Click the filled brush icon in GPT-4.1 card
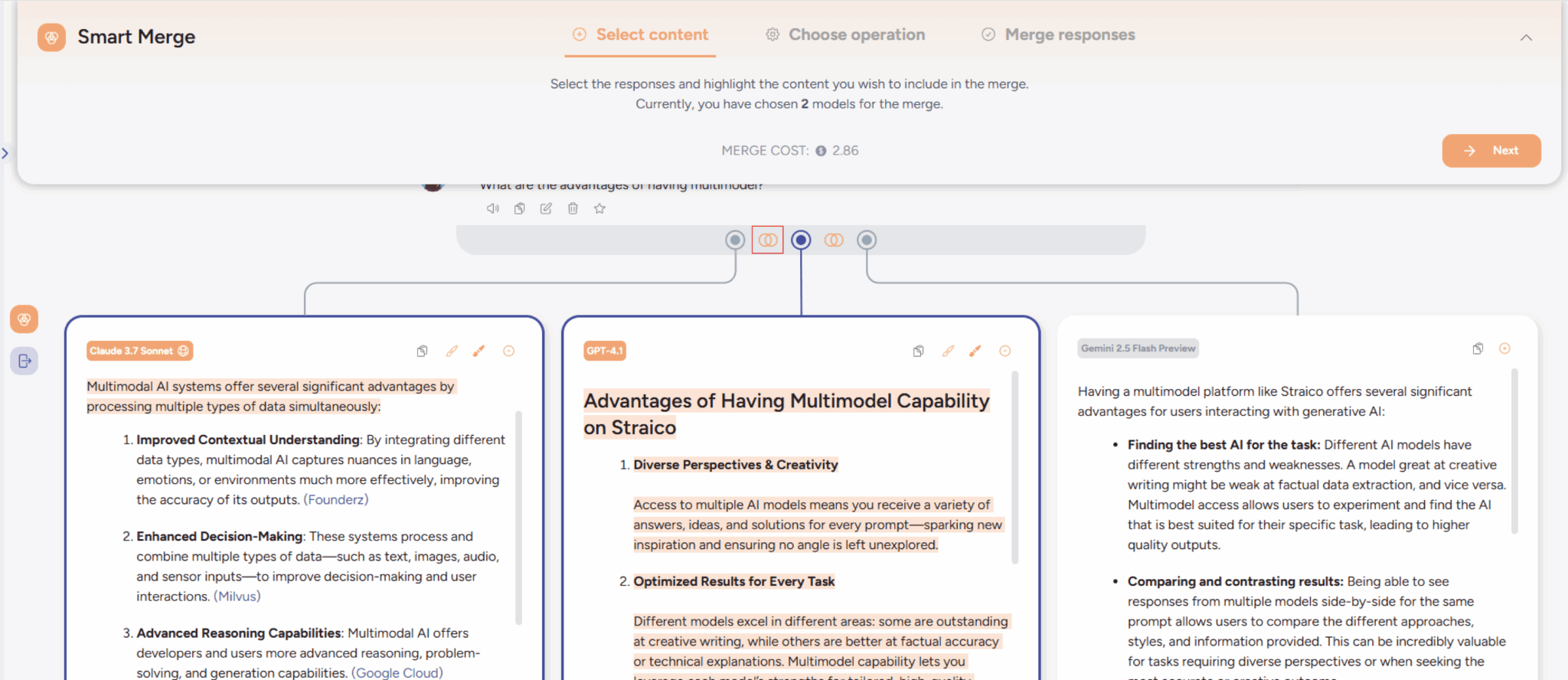Image resolution: width=1568 pixels, height=680 pixels. (975, 351)
